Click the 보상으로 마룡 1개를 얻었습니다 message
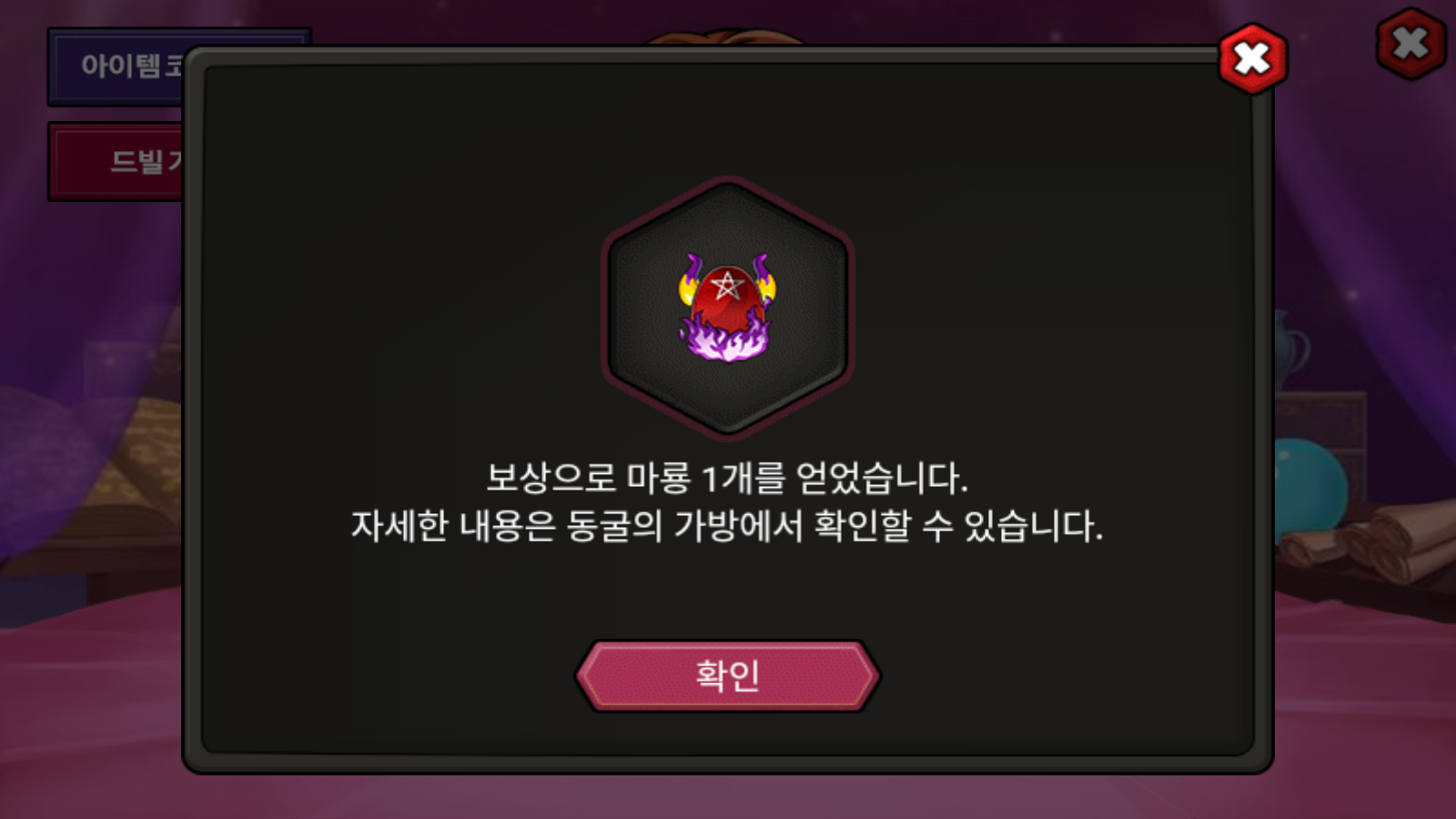The image size is (1456, 819). pyautogui.click(x=726, y=478)
